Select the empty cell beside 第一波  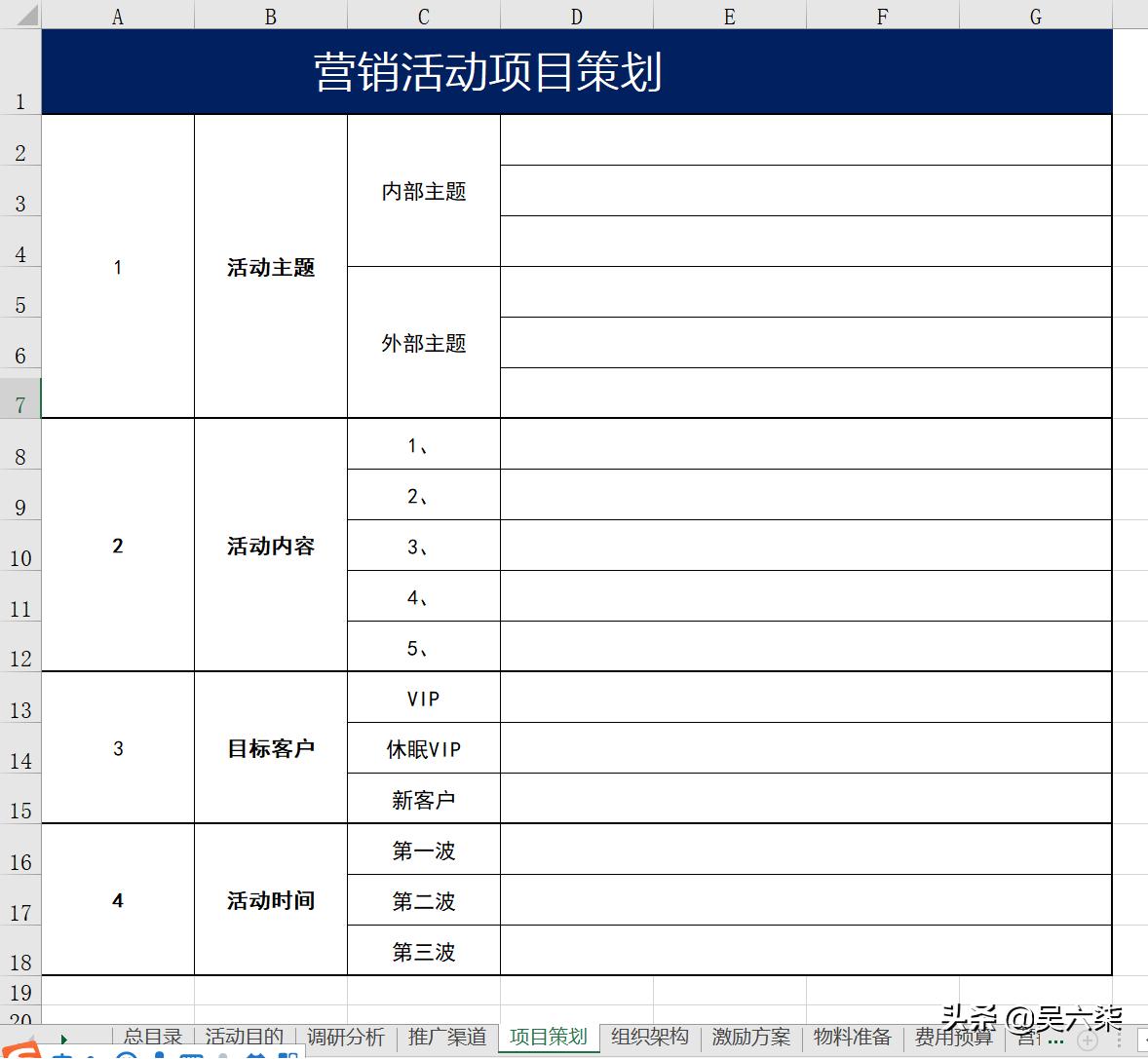pos(805,849)
